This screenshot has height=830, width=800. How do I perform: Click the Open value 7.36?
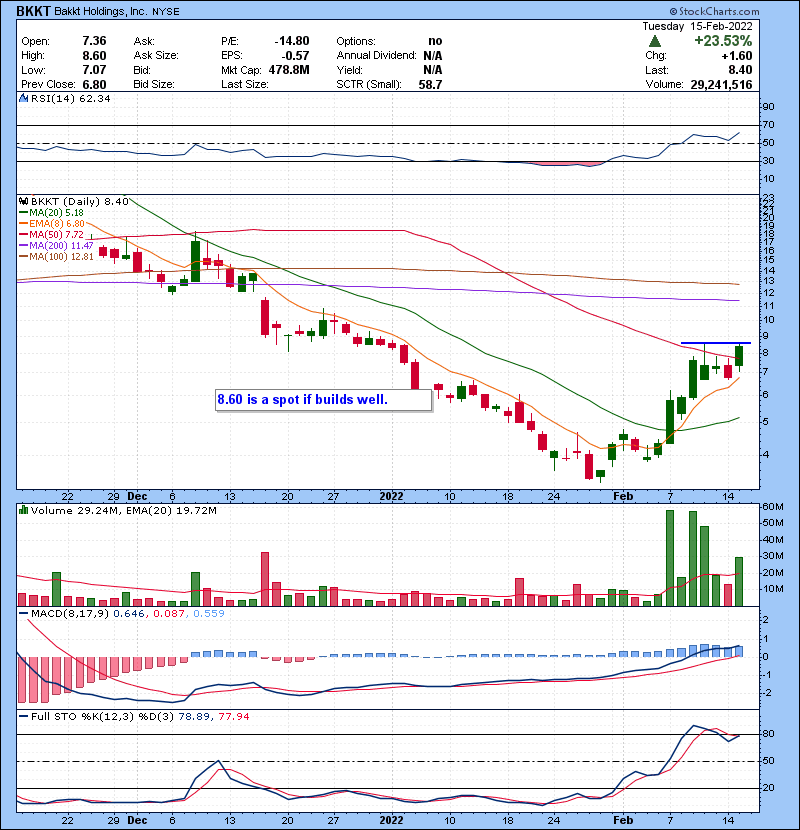click(94, 41)
